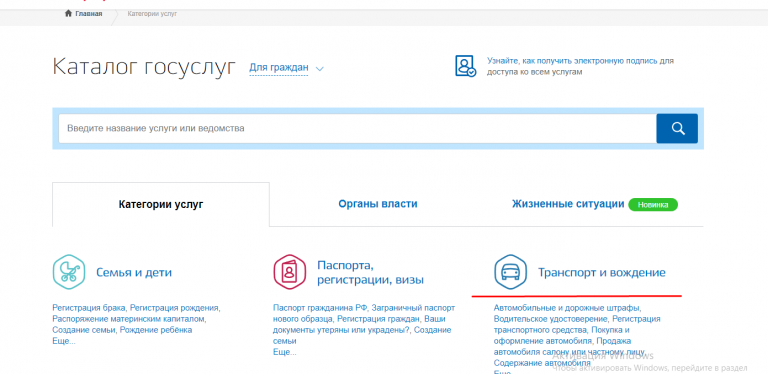Switch to the Категории услуг tab
Image resolution: width=768 pixels, height=374 pixels.
coord(161,204)
